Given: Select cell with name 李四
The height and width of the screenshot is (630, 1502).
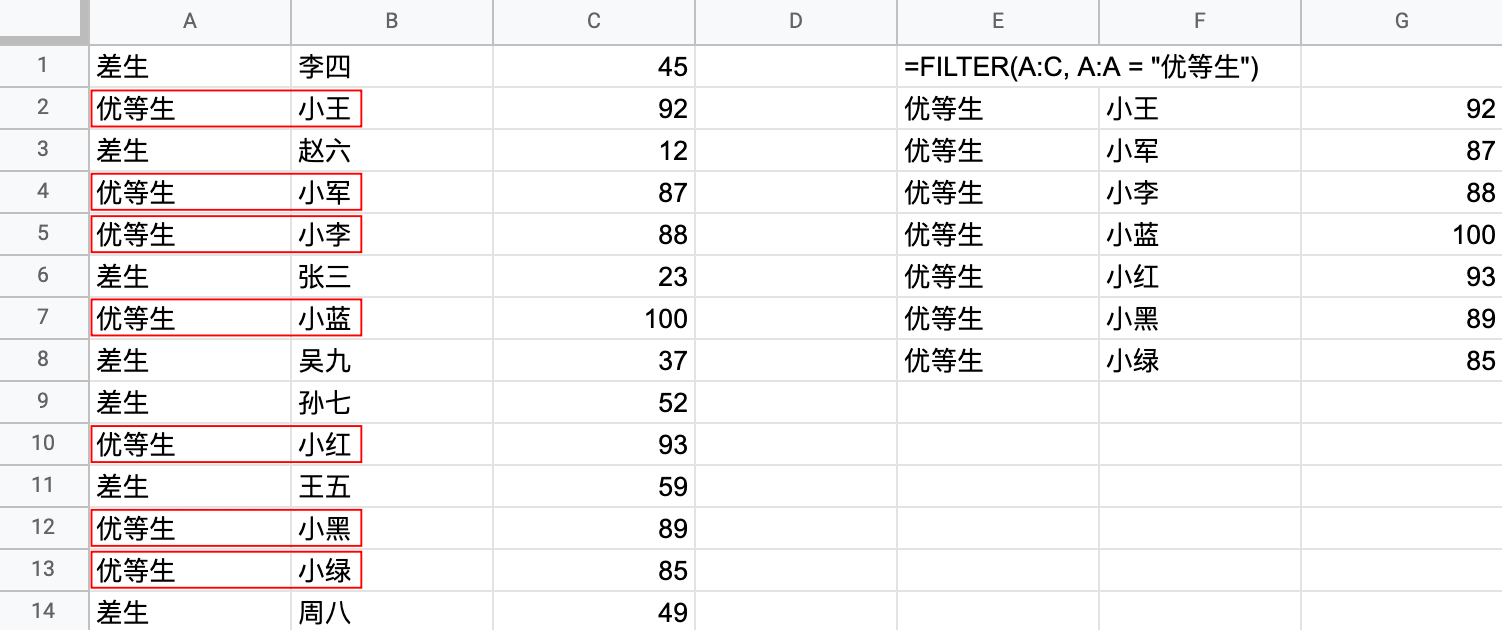Looking at the screenshot, I should pos(392,67).
